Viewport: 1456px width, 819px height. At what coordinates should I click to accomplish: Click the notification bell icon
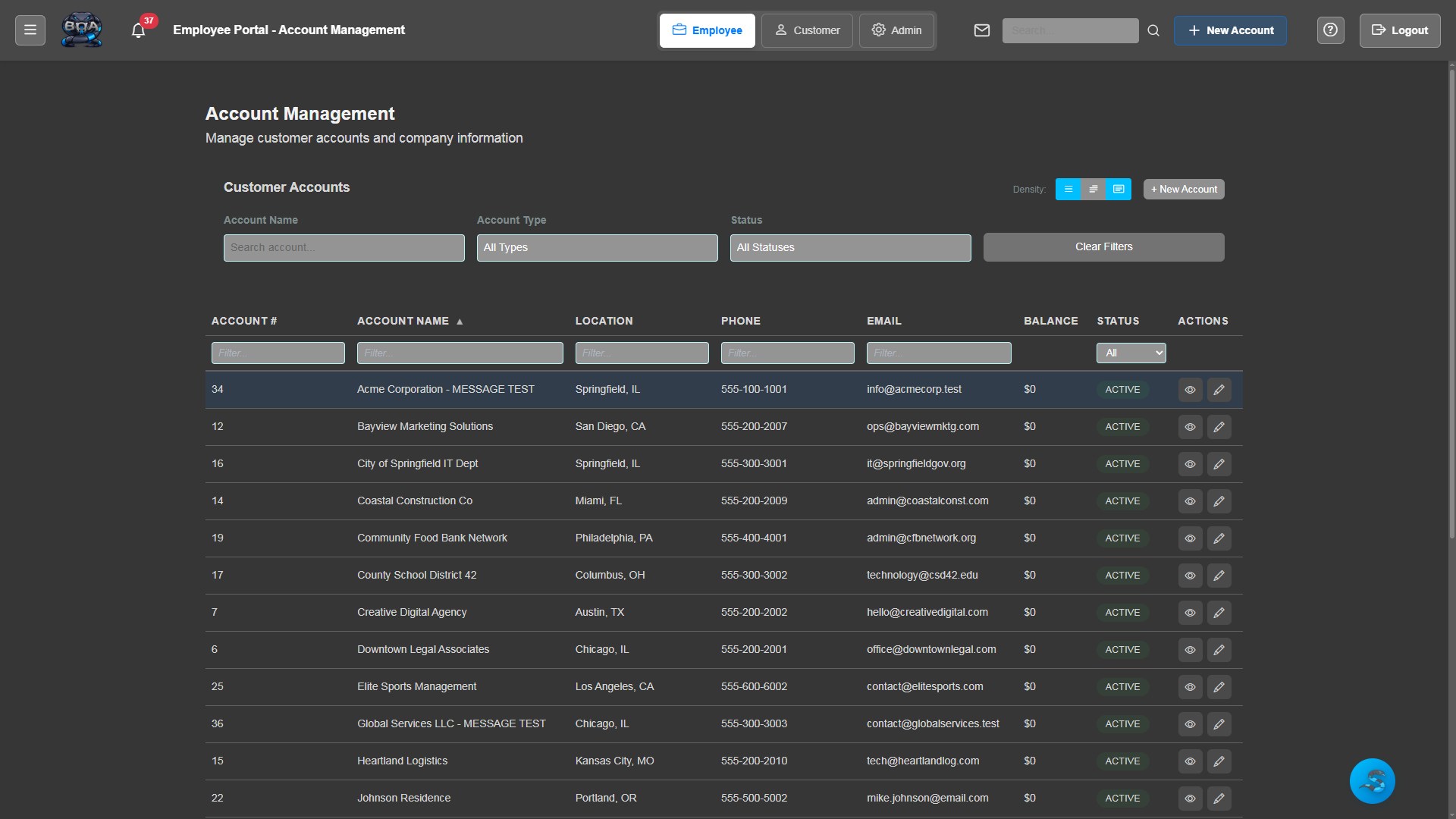[x=138, y=30]
